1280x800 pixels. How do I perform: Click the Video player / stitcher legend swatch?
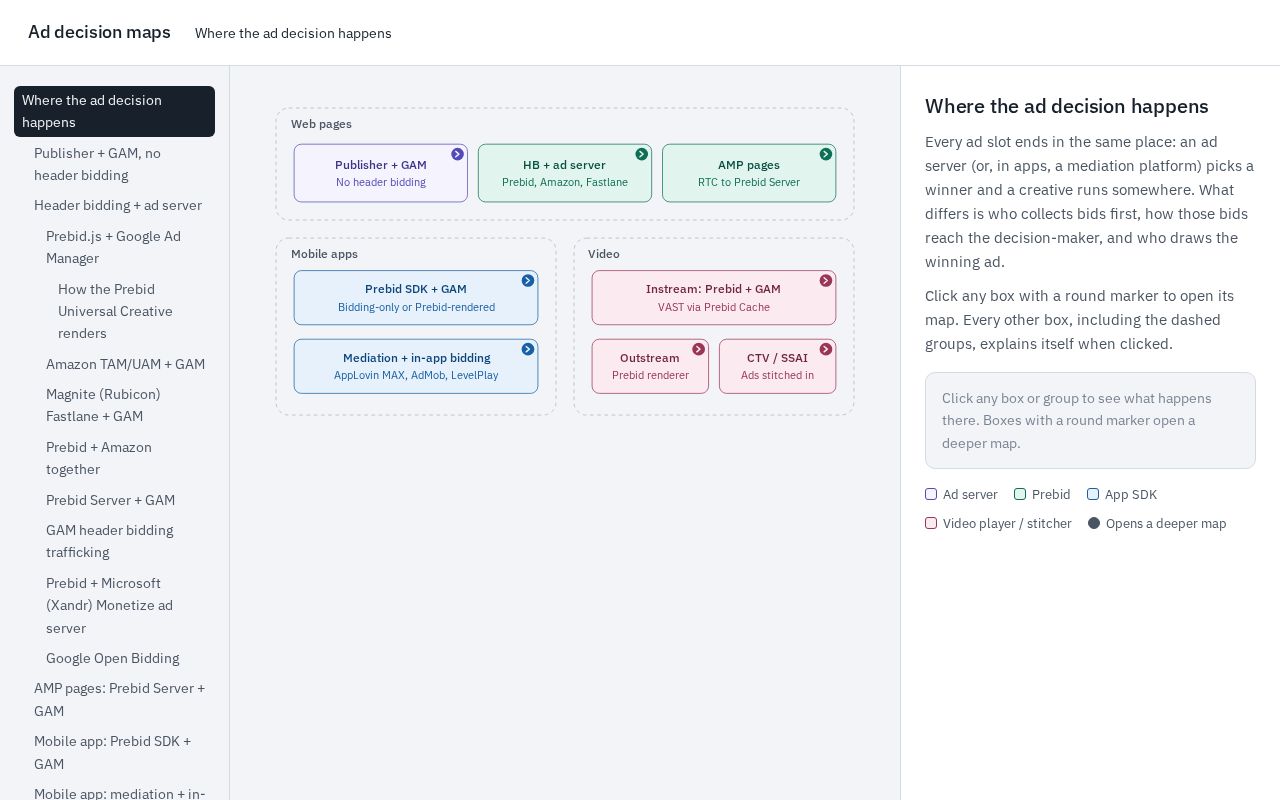pos(931,523)
